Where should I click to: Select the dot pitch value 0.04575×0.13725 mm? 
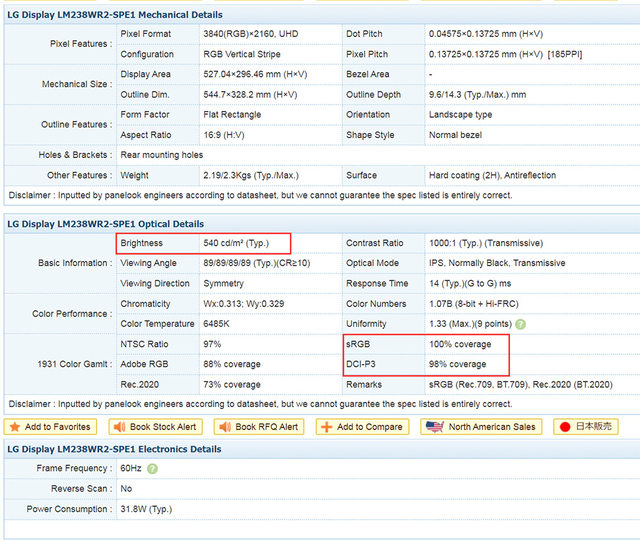click(486, 34)
